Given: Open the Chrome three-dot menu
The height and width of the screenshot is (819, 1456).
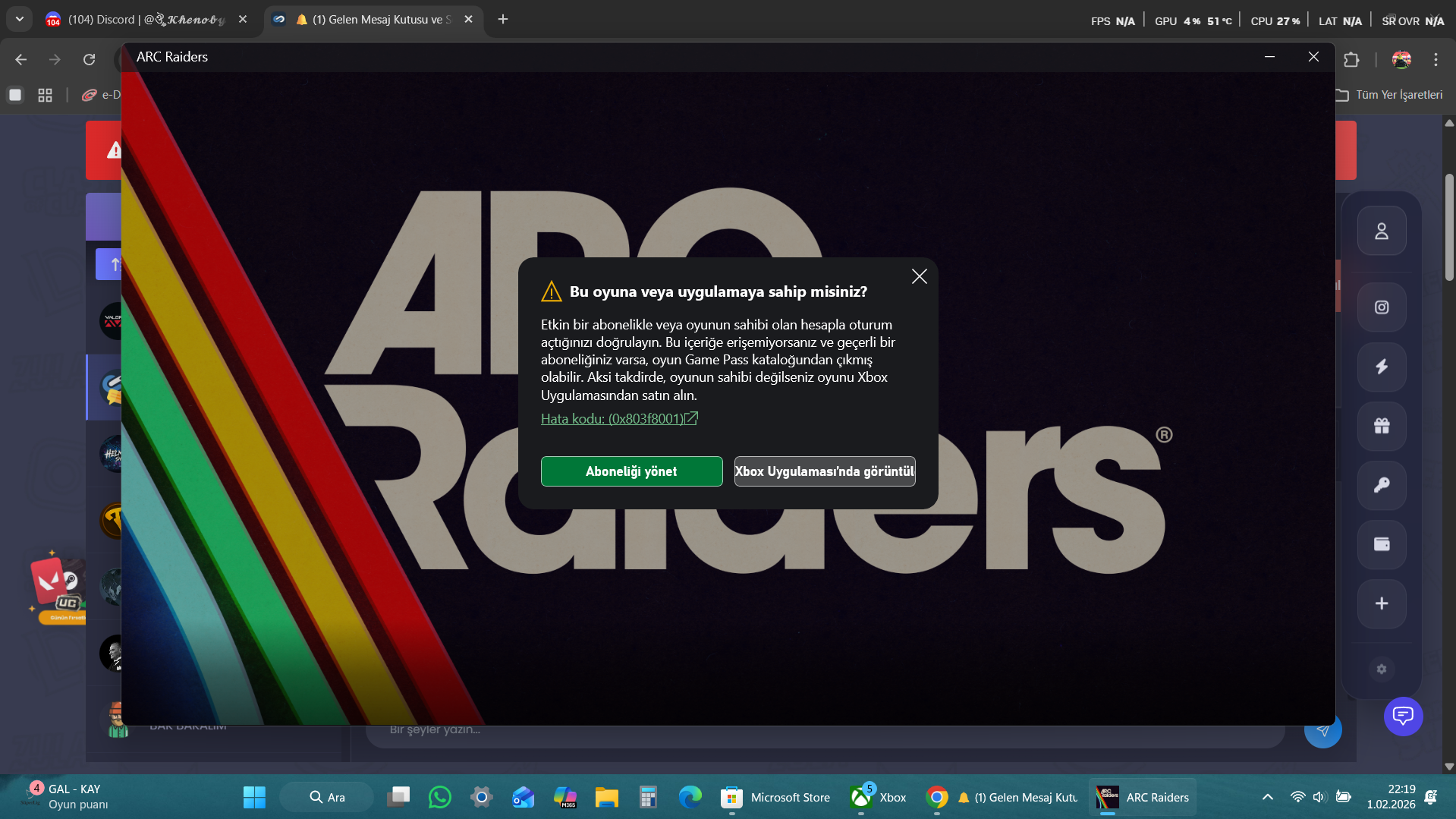Looking at the screenshot, I should [1436, 59].
